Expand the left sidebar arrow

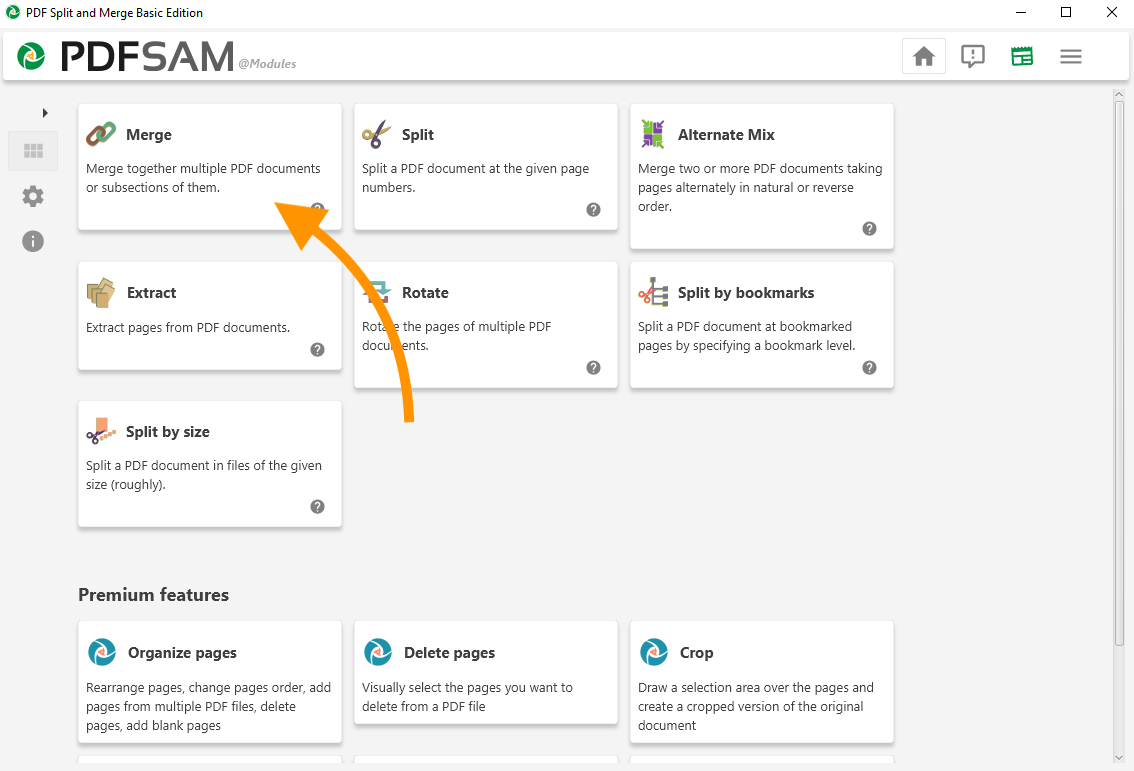45,113
